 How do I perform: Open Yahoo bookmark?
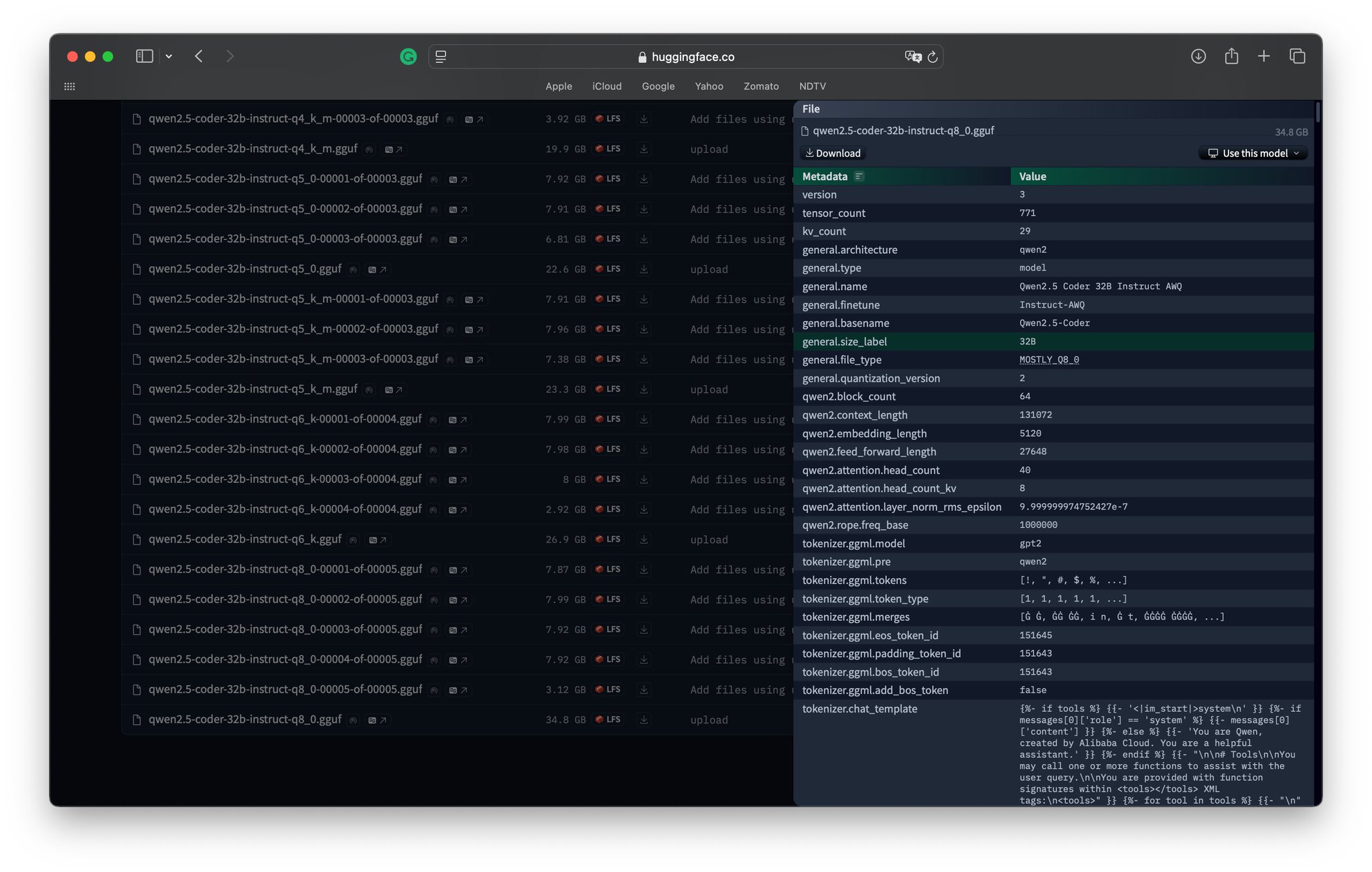(x=709, y=86)
